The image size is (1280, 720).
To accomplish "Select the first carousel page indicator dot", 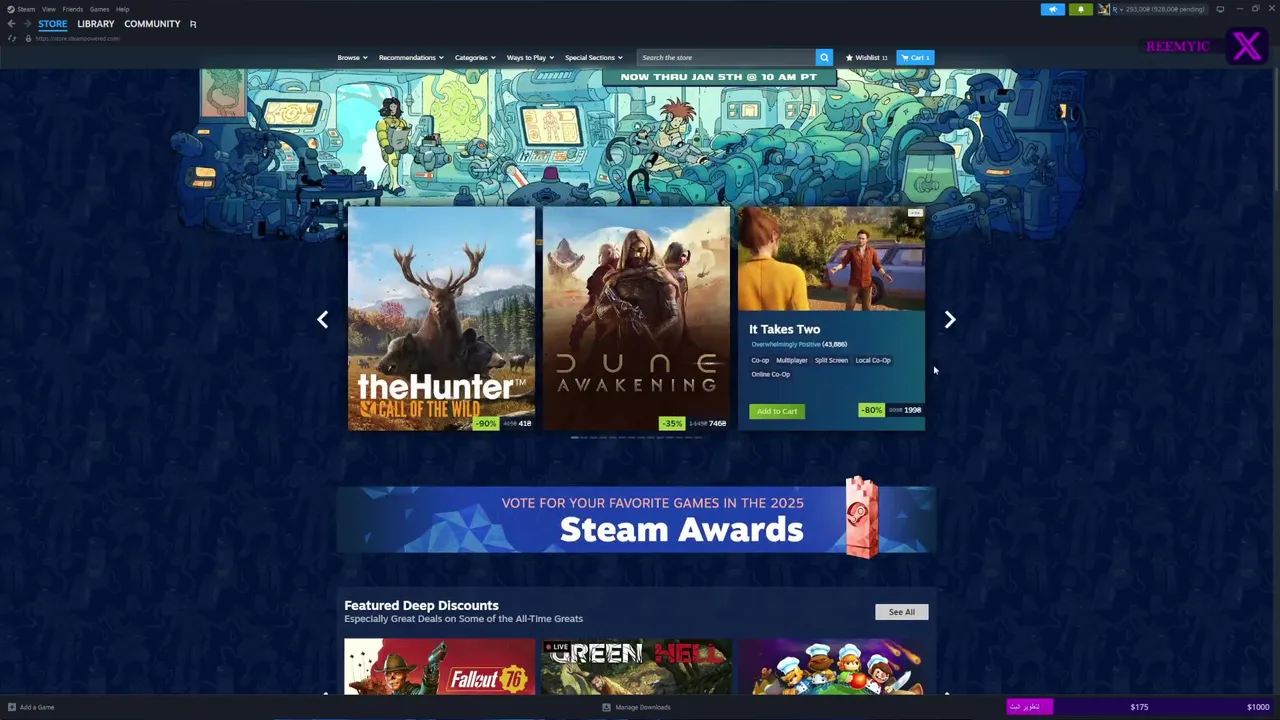I will coord(575,437).
